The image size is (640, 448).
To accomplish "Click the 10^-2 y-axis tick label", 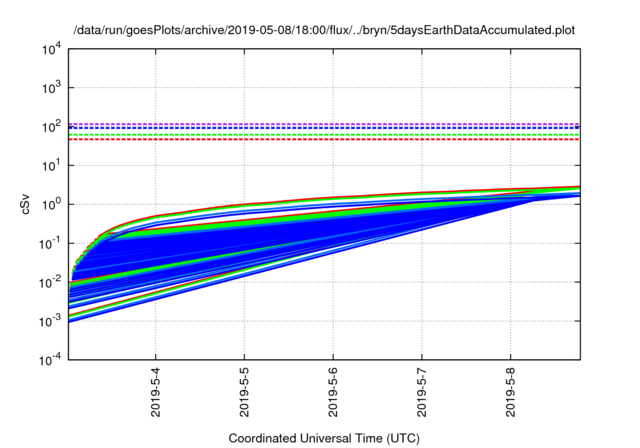I will coord(51,282).
